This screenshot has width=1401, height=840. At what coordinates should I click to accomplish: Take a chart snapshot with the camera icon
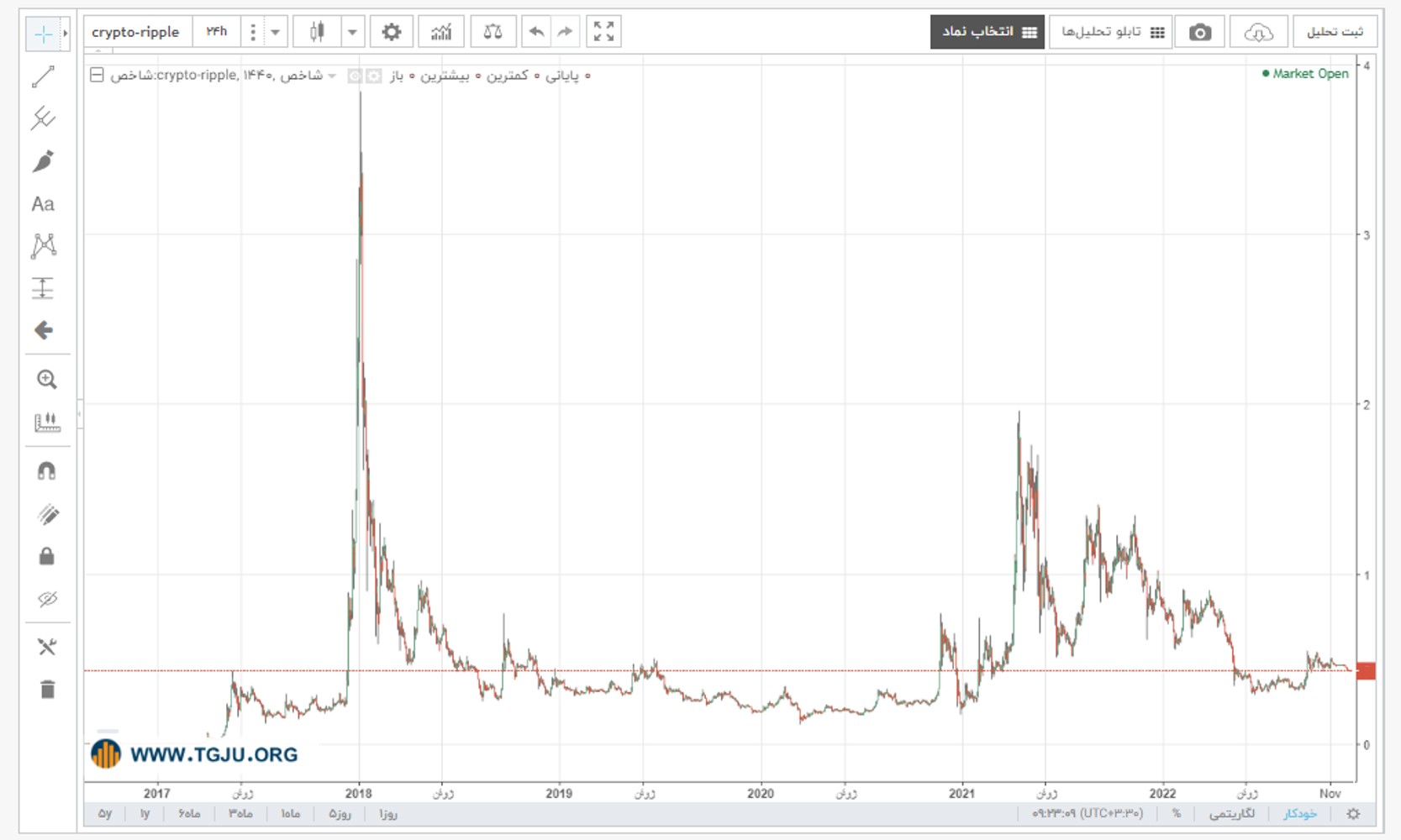(1200, 32)
